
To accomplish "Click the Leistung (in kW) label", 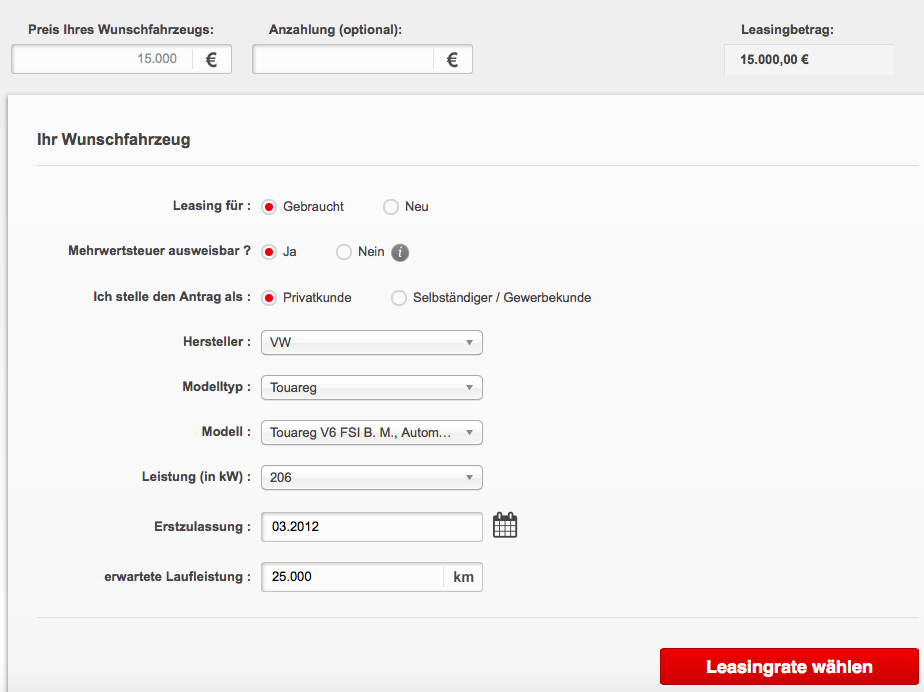I will click(196, 476).
